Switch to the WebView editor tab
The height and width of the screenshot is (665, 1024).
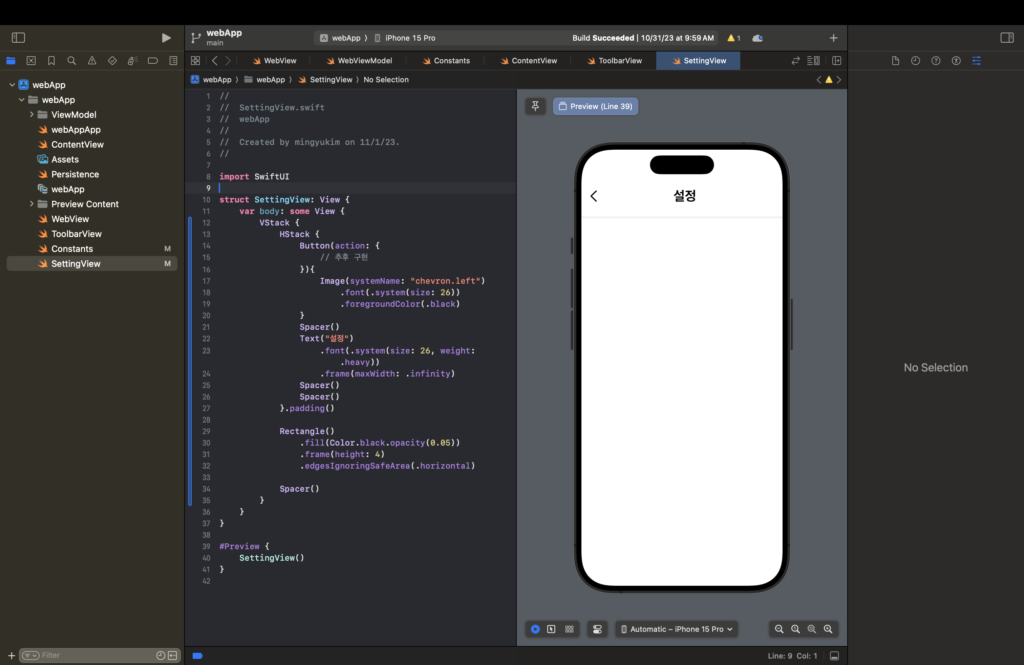tap(274, 61)
